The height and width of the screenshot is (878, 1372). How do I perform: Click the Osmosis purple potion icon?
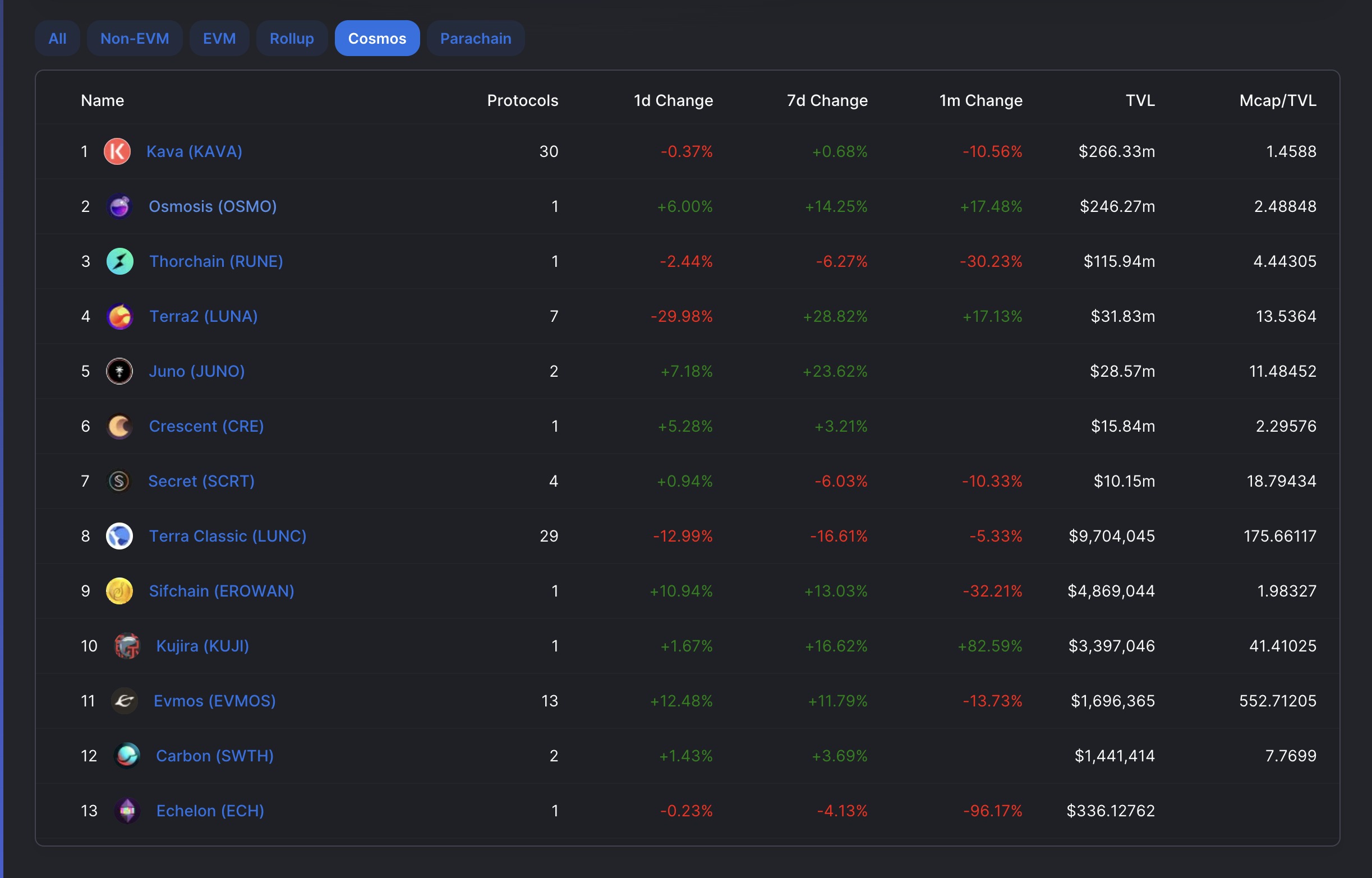pos(119,206)
